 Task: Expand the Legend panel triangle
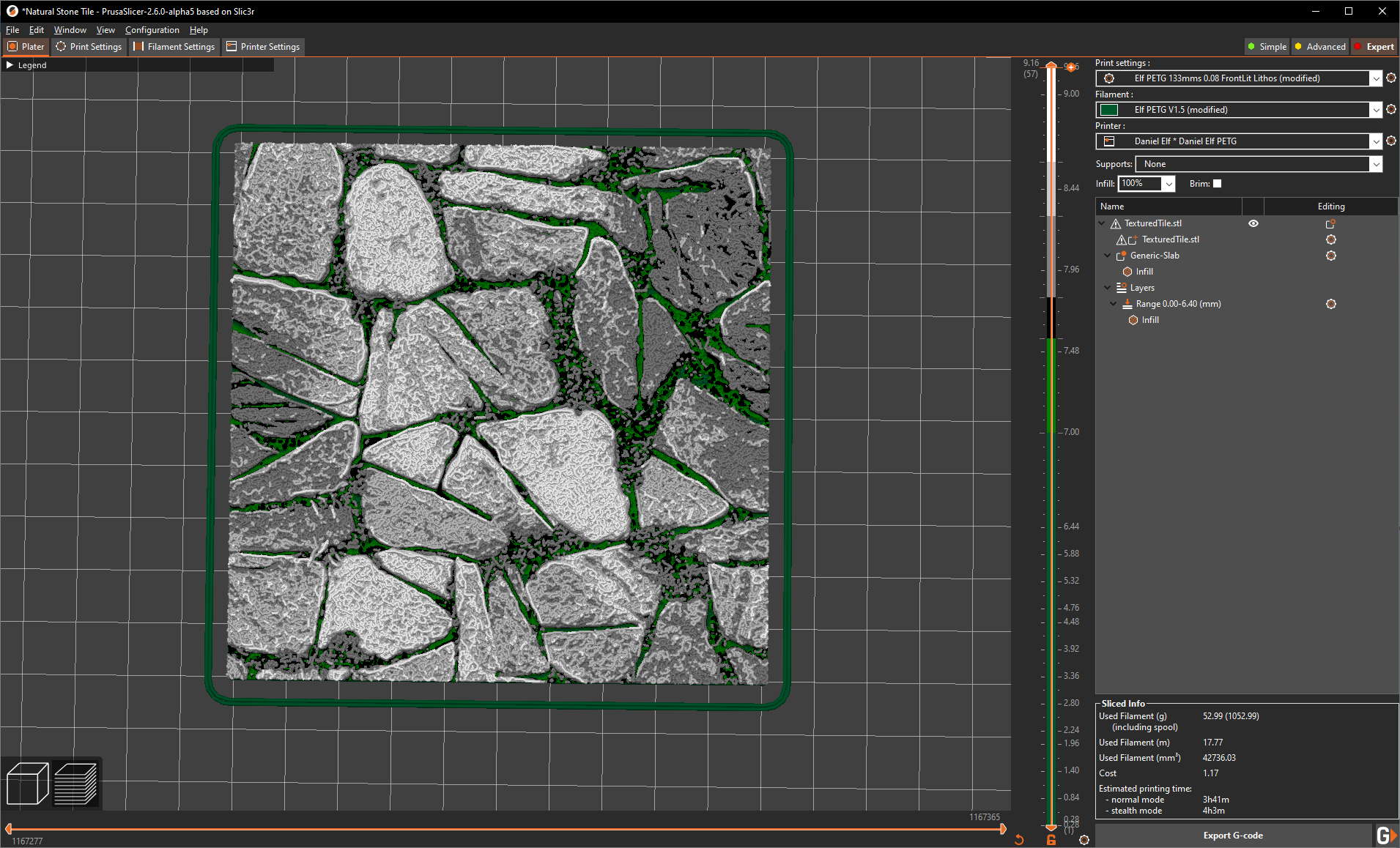10,65
